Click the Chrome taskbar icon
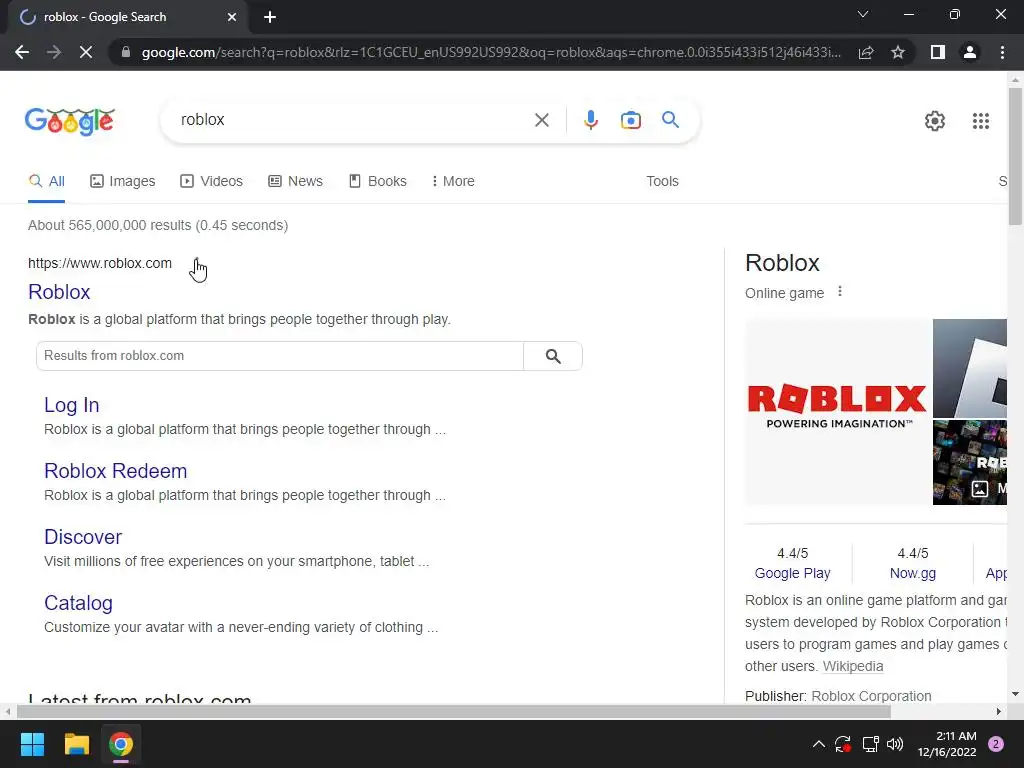Image resolution: width=1024 pixels, height=768 pixels. coord(121,744)
